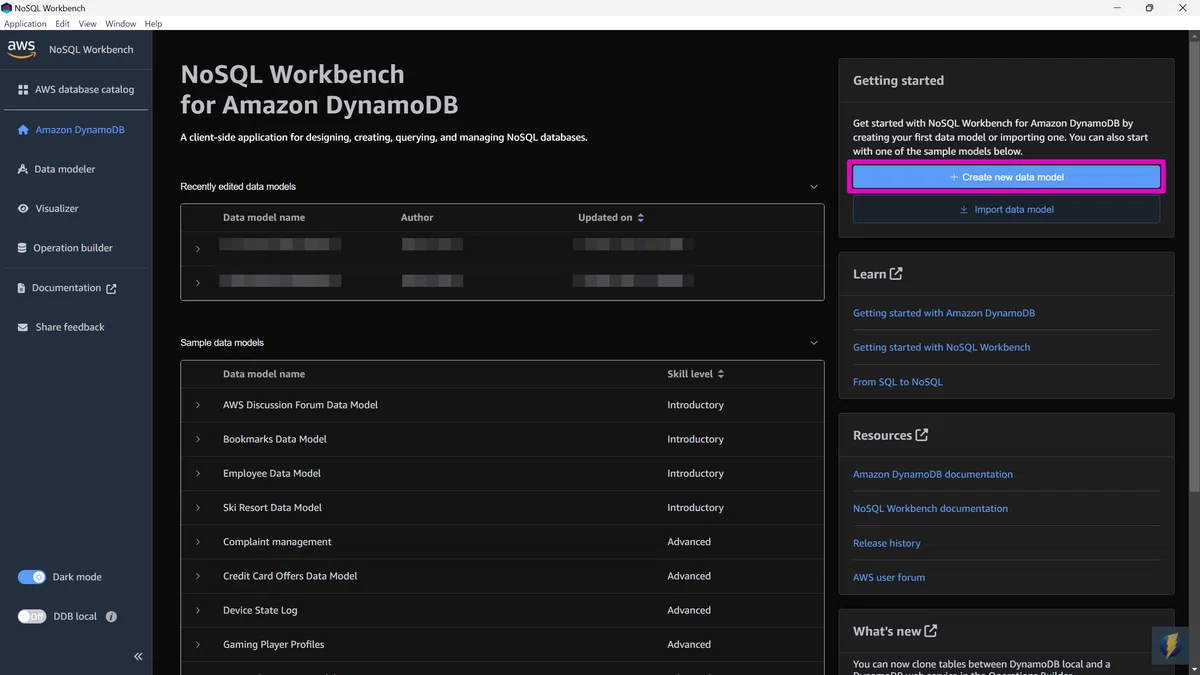
Task: Expand Ski Resort Data Model row
Action: pyautogui.click(x=198, y=508)
